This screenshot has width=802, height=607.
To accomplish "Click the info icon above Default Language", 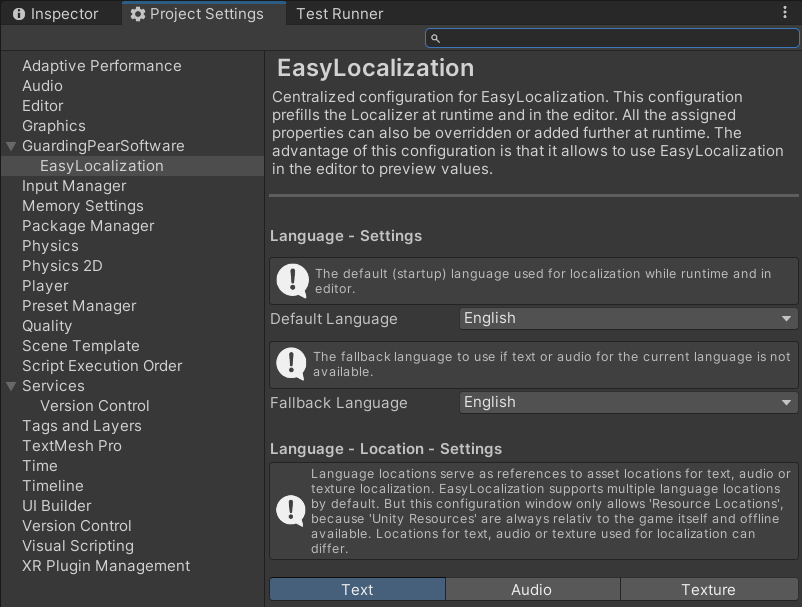I will click(290, 280).
